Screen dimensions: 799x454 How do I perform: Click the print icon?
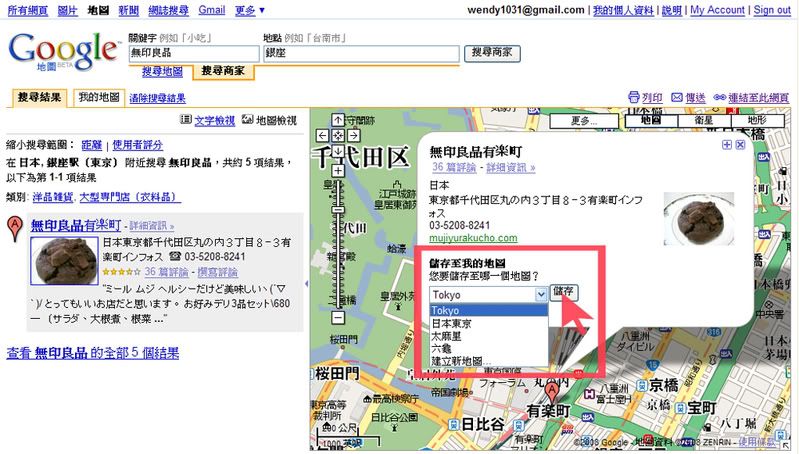(x=634, y=98)
